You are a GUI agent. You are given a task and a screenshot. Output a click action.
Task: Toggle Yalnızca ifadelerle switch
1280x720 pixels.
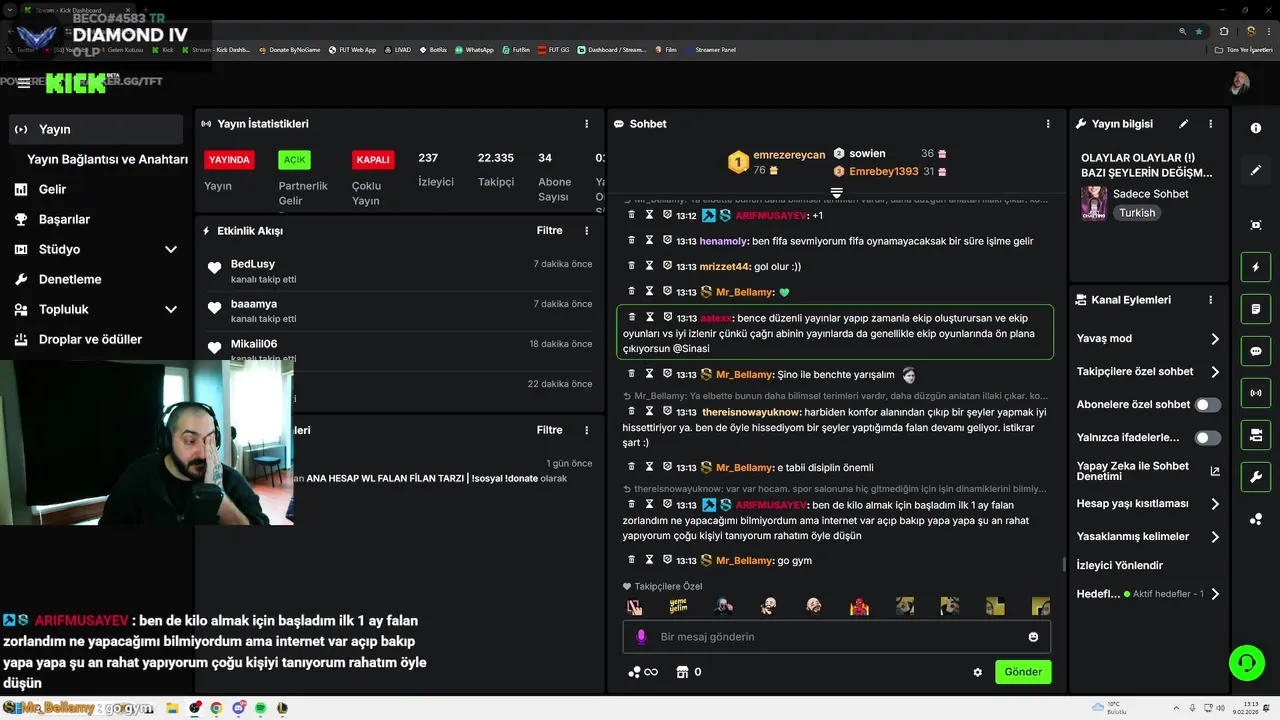pos(1208,438)
